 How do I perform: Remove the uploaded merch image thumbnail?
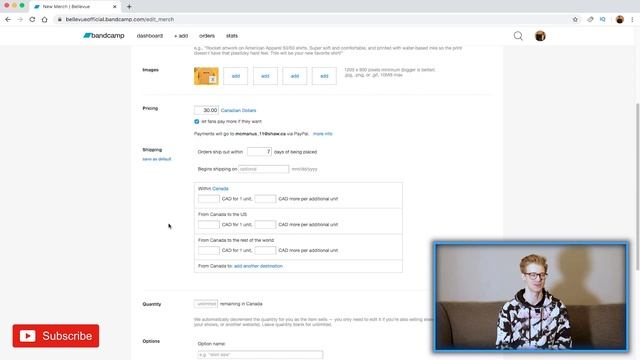click(213, 80)
